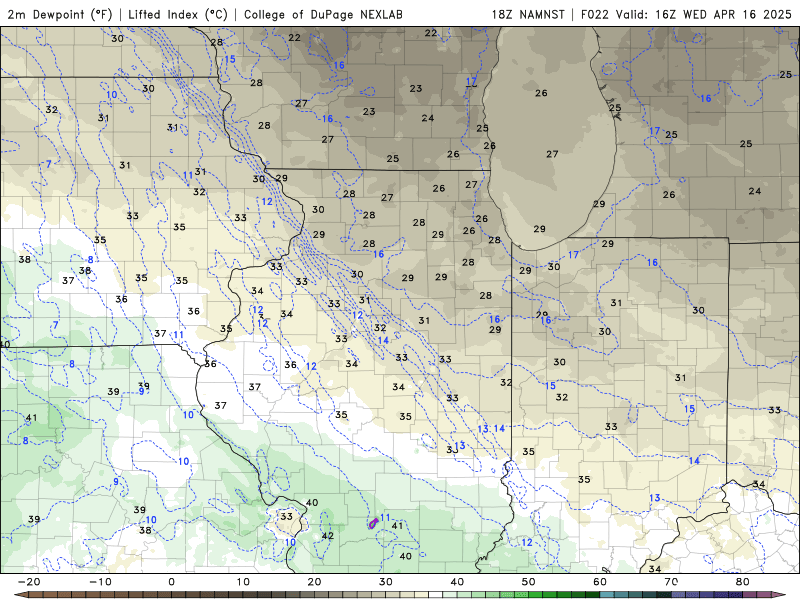Image resolution: width=800 pixels, height=600 pixels.
Task: Click the right arrow end of color bar
Action: point(781,595)
